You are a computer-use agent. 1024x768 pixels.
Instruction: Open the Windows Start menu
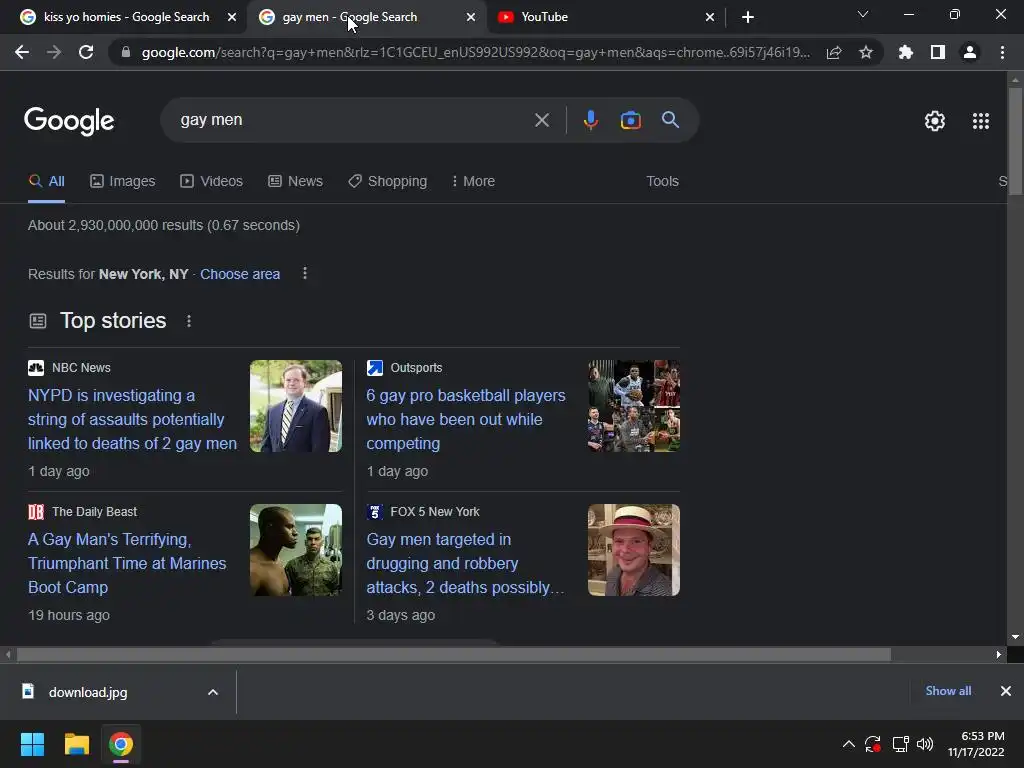pyautogui.click(x=32, y=744)
